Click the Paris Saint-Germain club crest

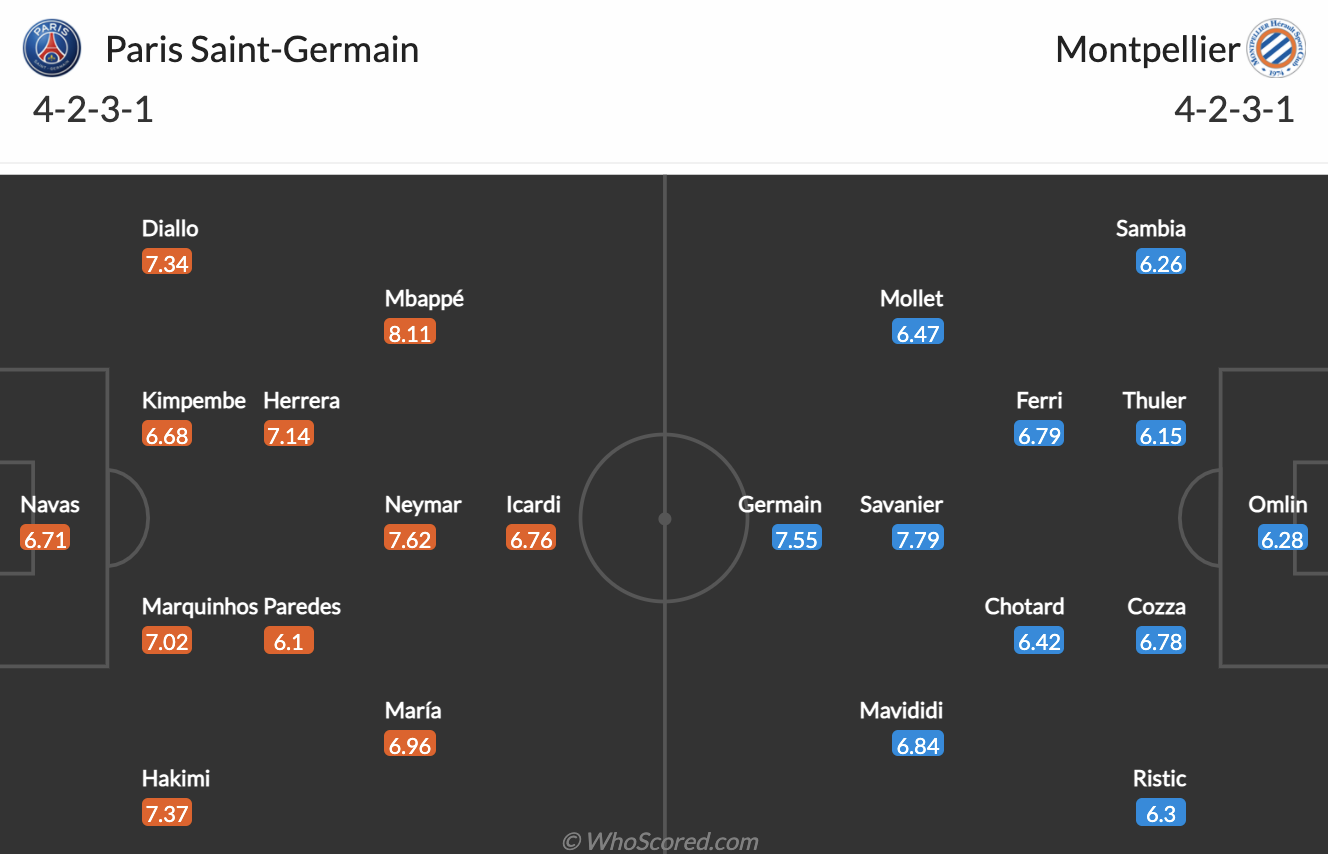[x=52, y=49]
